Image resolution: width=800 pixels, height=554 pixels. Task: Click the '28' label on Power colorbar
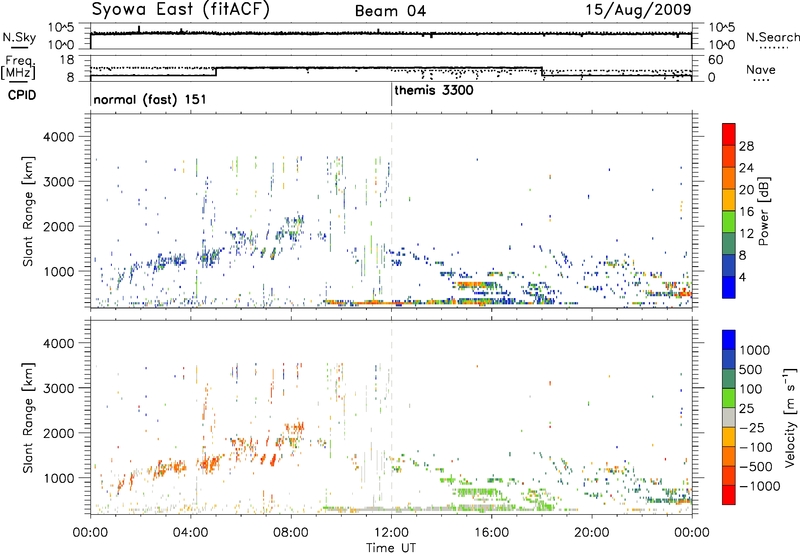(746, 146)
